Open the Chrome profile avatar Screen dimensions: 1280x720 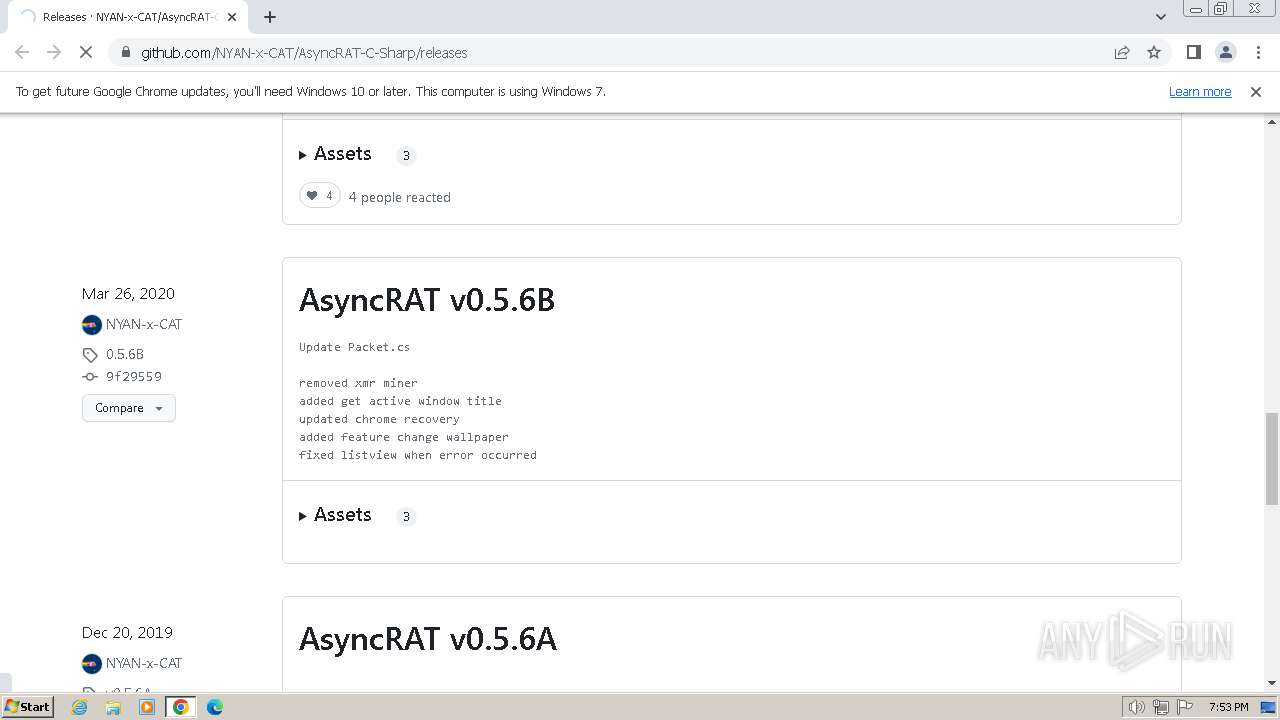(x=1225, y=53)
